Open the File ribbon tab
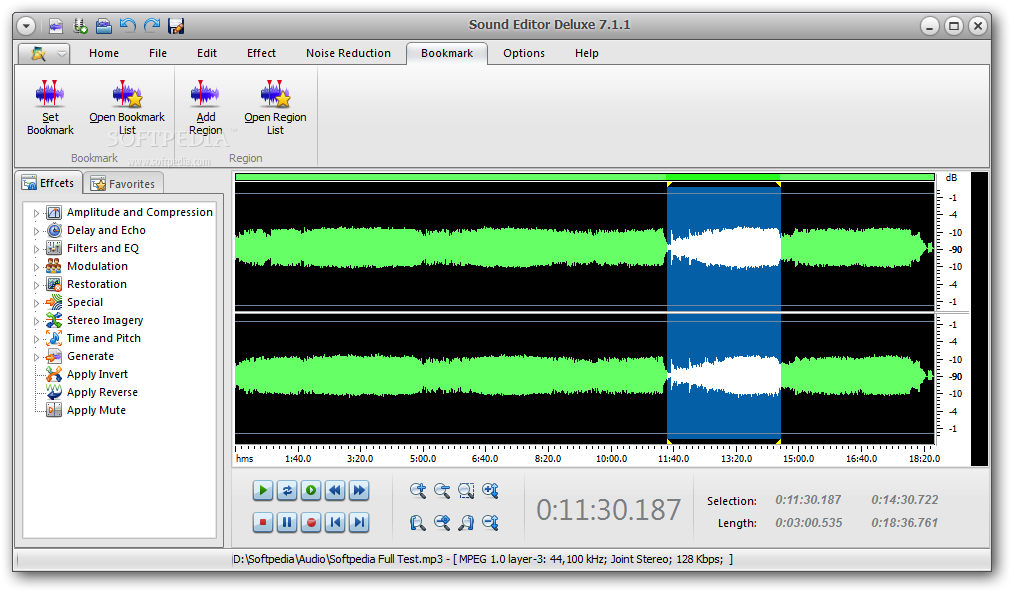 click(x=157, y=54)
